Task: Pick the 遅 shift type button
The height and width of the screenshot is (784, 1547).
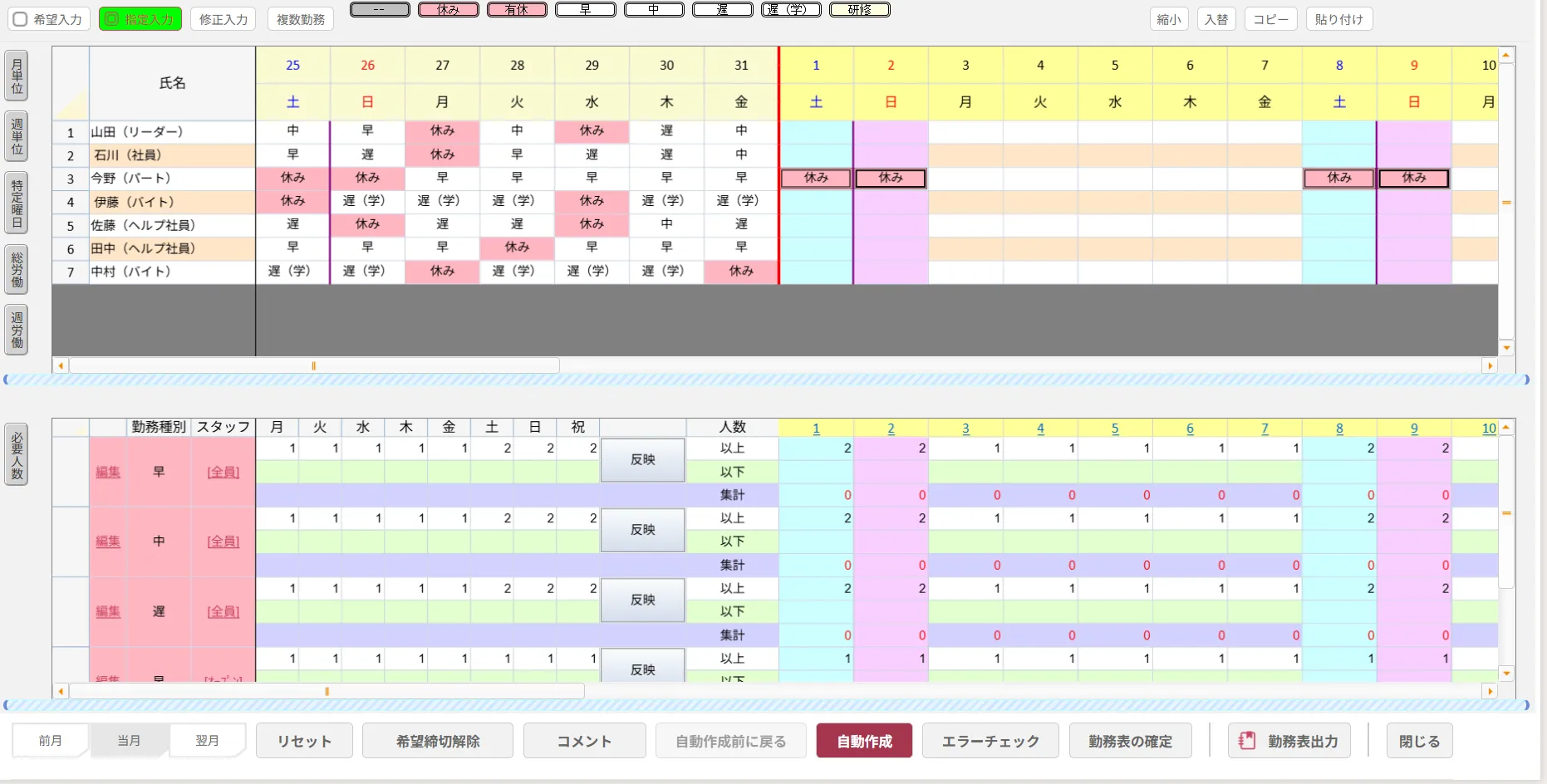Action: (x=723, y=10)
